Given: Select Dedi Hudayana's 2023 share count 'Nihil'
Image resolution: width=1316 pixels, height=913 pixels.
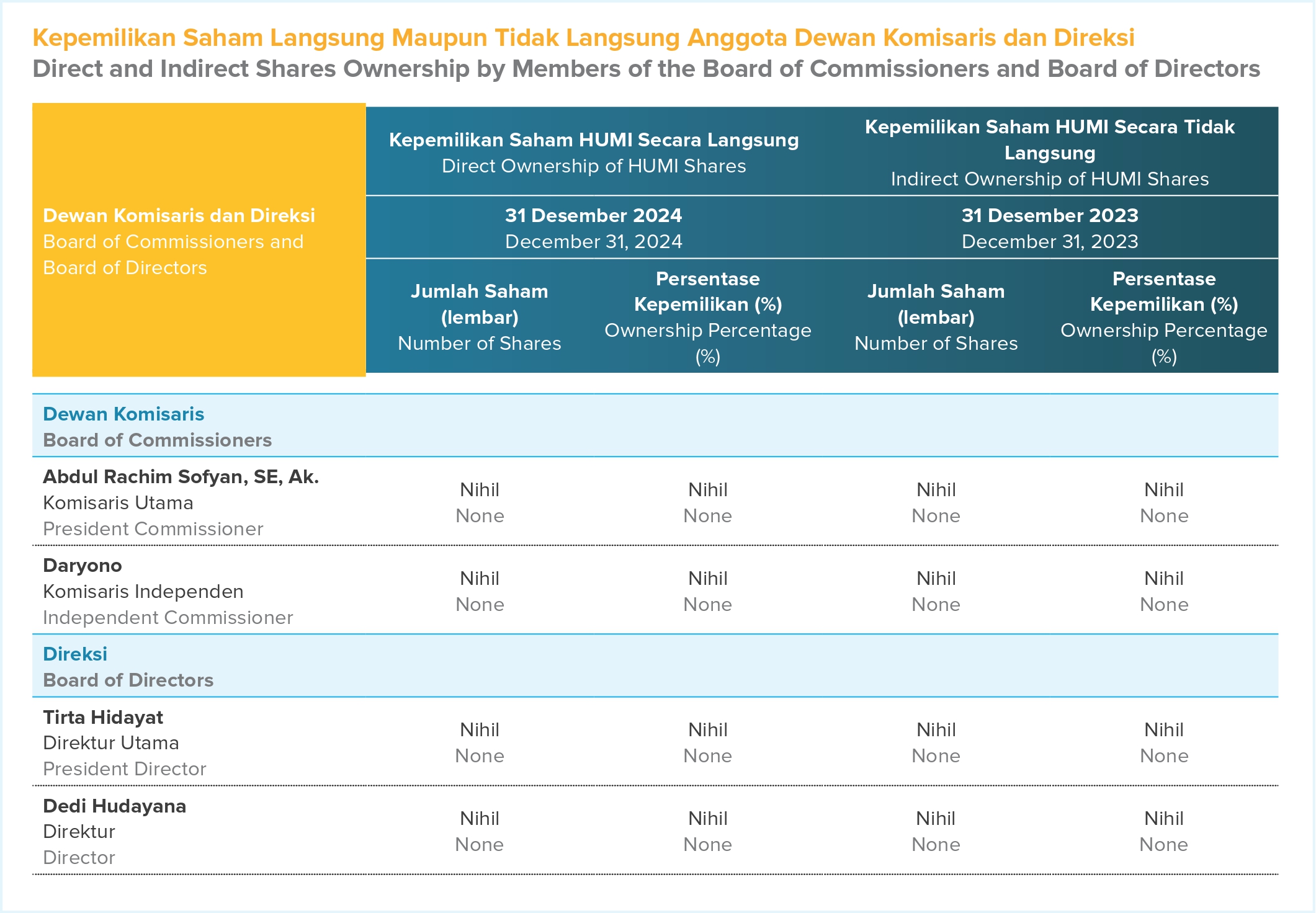Looking at the screenshot, I should click(x=936, y=819).
